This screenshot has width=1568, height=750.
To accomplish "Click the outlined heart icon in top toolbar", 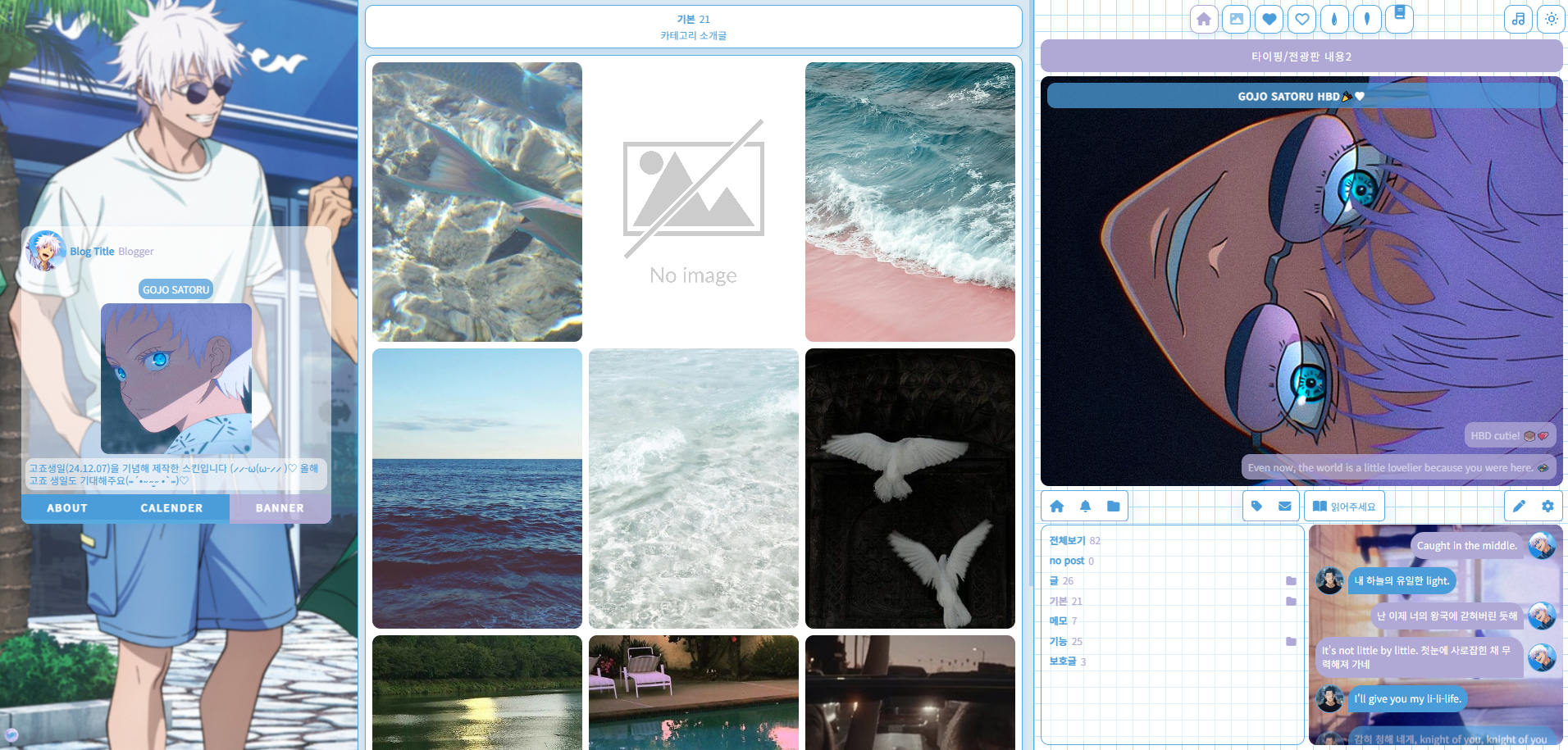I will [1302, 19].
